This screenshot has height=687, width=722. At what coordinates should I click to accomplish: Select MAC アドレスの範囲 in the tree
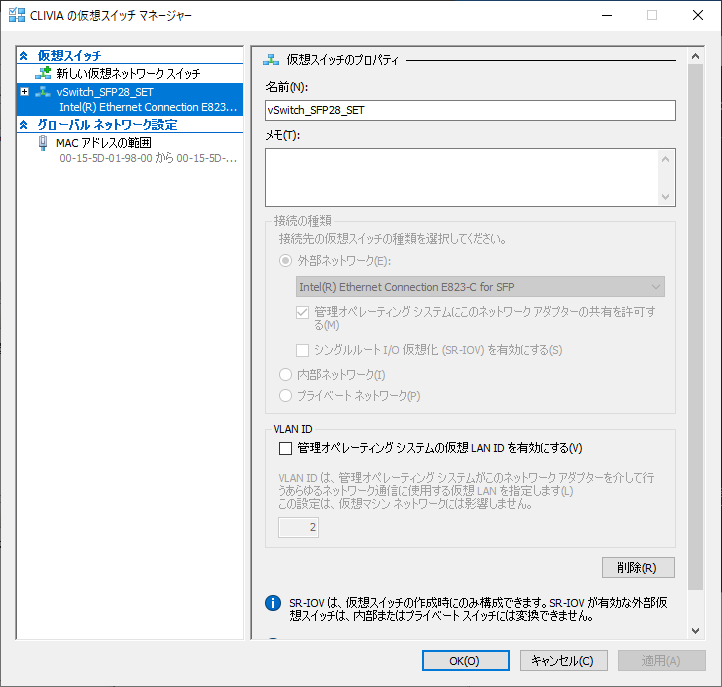point(104,143)
